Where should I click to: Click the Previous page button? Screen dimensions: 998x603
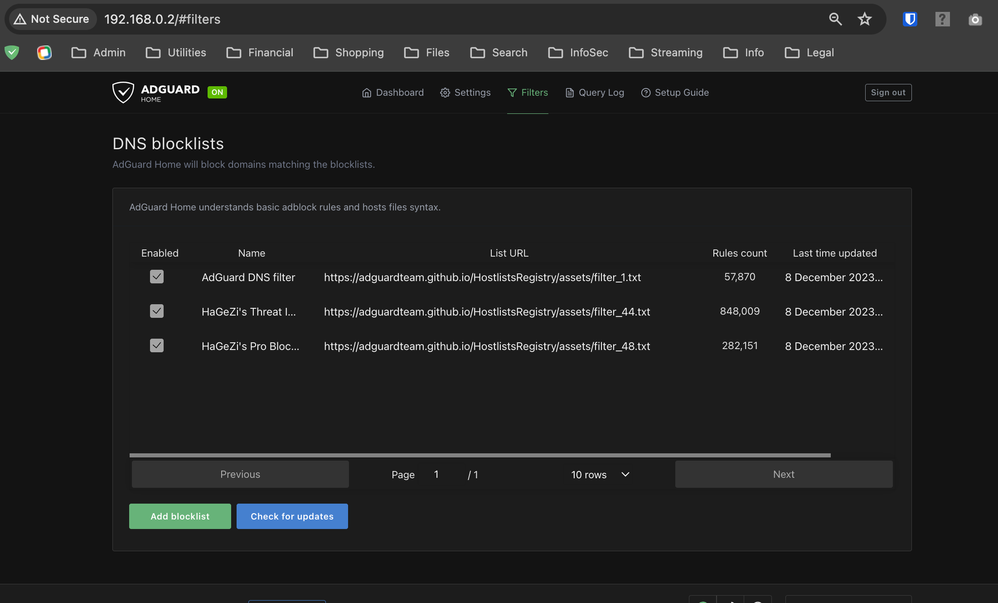pyautogui.click(x=240, y=474)
